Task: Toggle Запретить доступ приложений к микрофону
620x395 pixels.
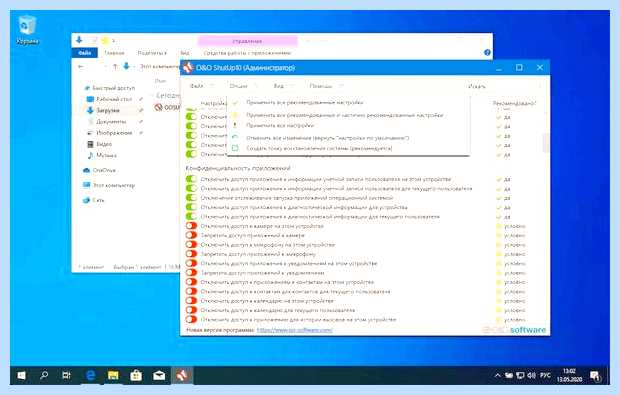Action: click(191, 254)
